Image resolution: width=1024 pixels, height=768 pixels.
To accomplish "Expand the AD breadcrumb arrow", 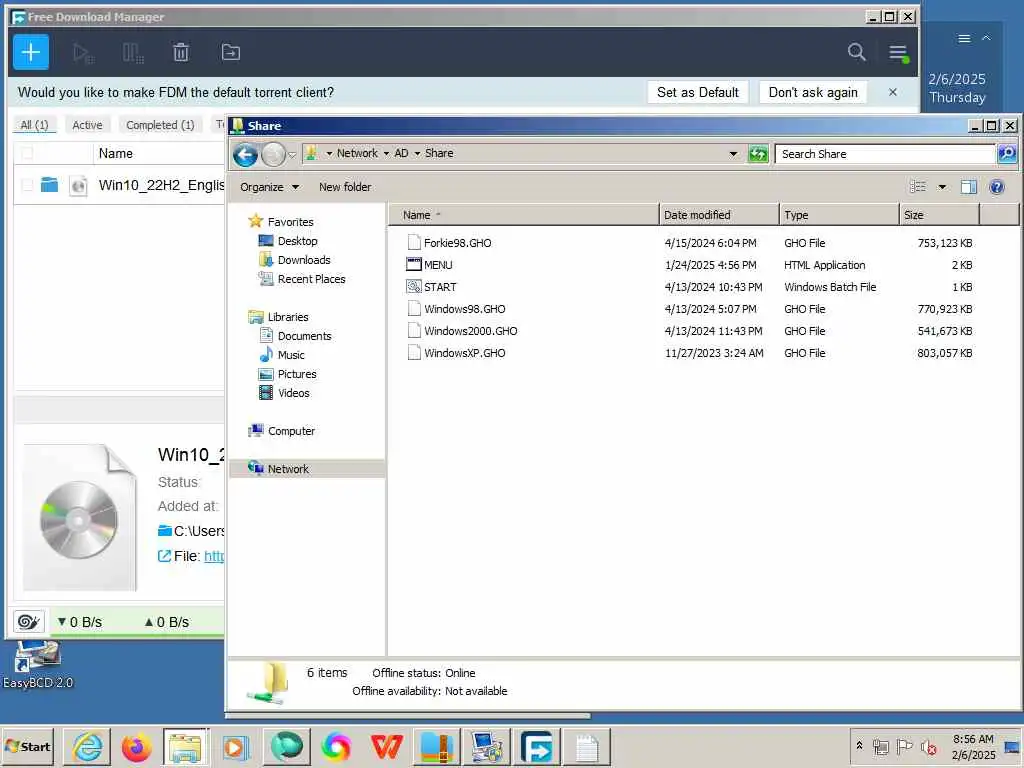I will (417, 153).
